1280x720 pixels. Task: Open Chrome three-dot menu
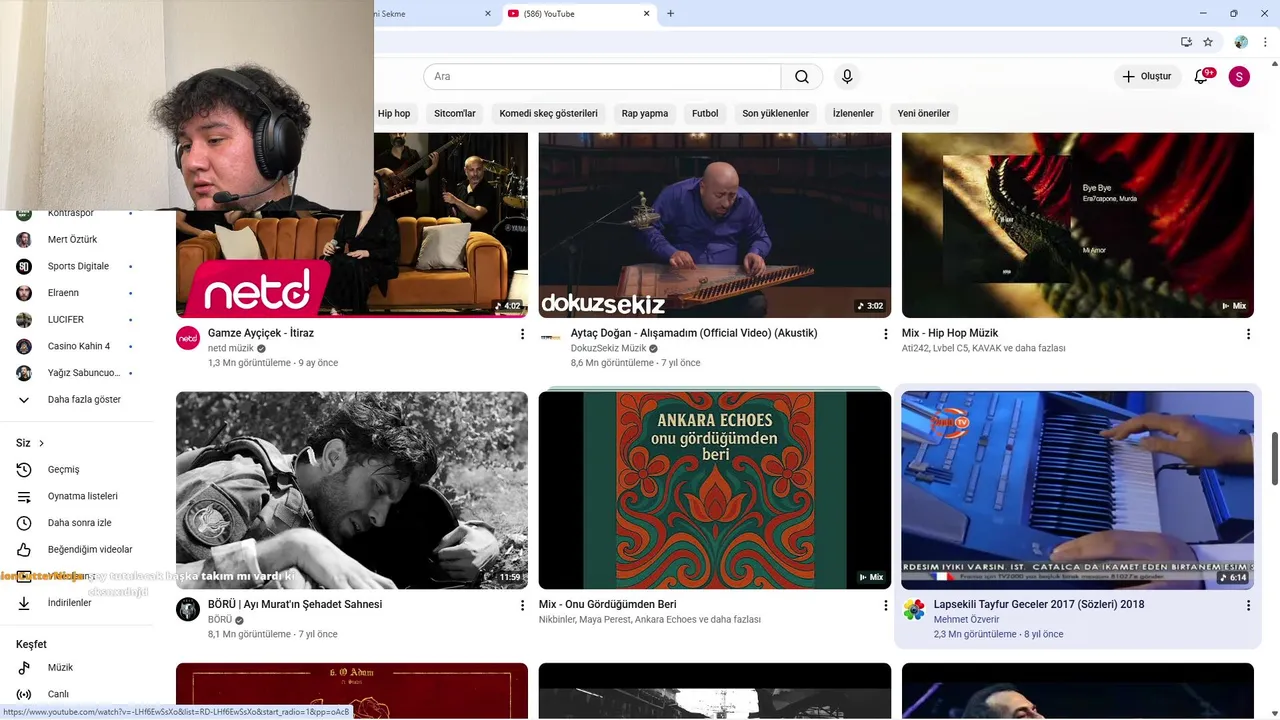coord(1265,42)
